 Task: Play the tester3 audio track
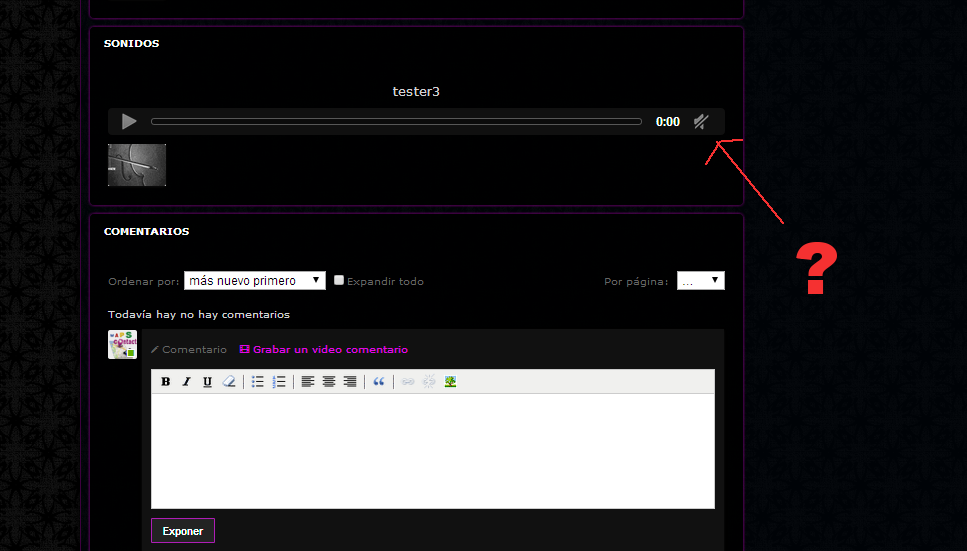[129, 122]
